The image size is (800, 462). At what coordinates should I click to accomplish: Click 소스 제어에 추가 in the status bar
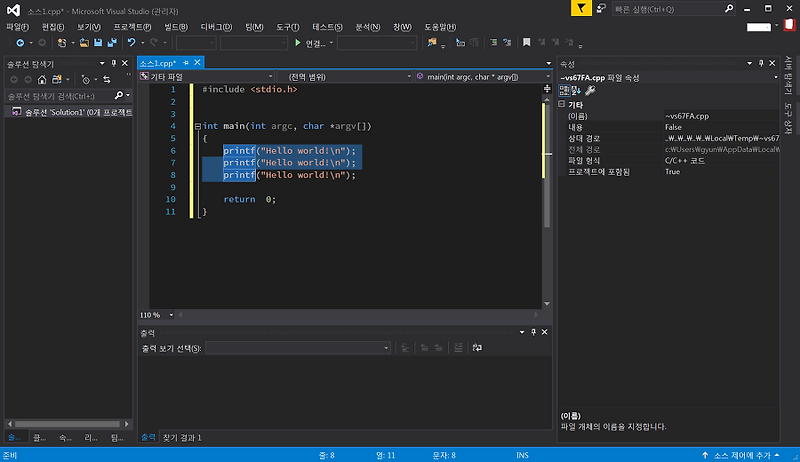click(x=742, y=455)
